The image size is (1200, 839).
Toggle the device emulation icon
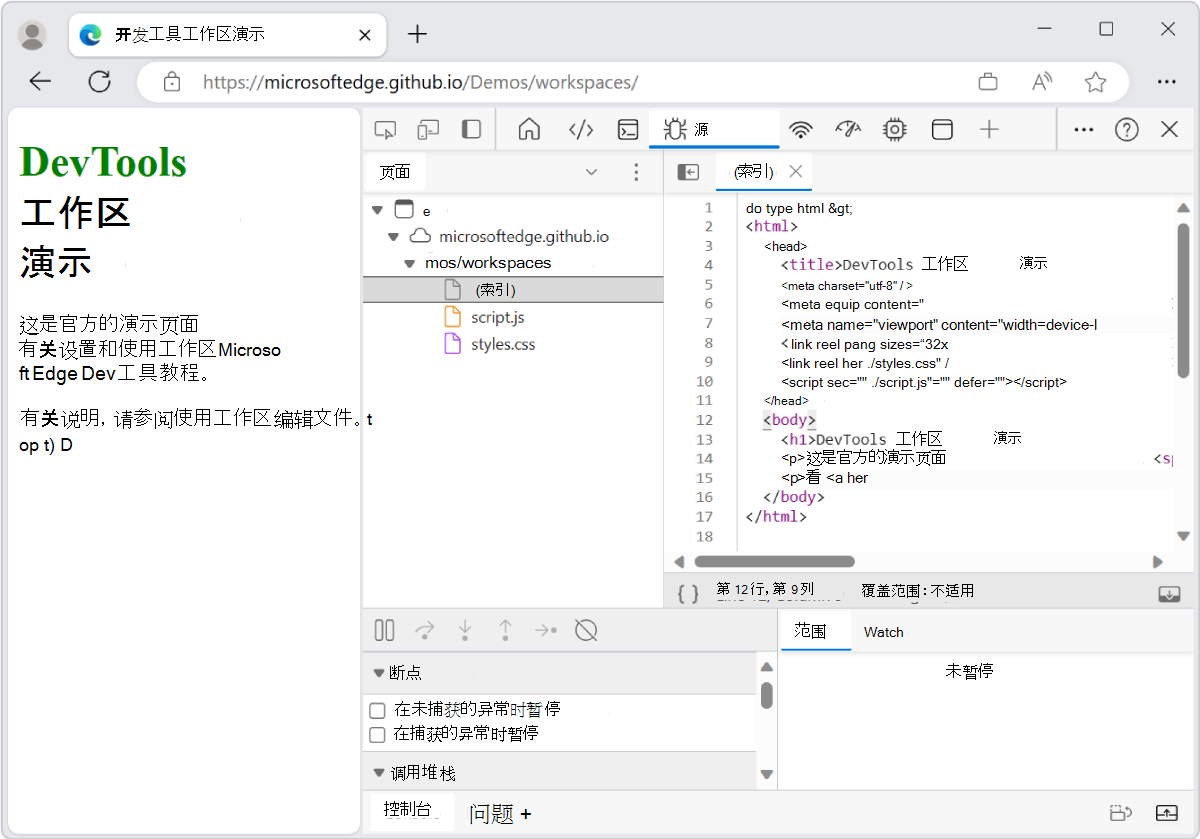(x=429, y=129)
